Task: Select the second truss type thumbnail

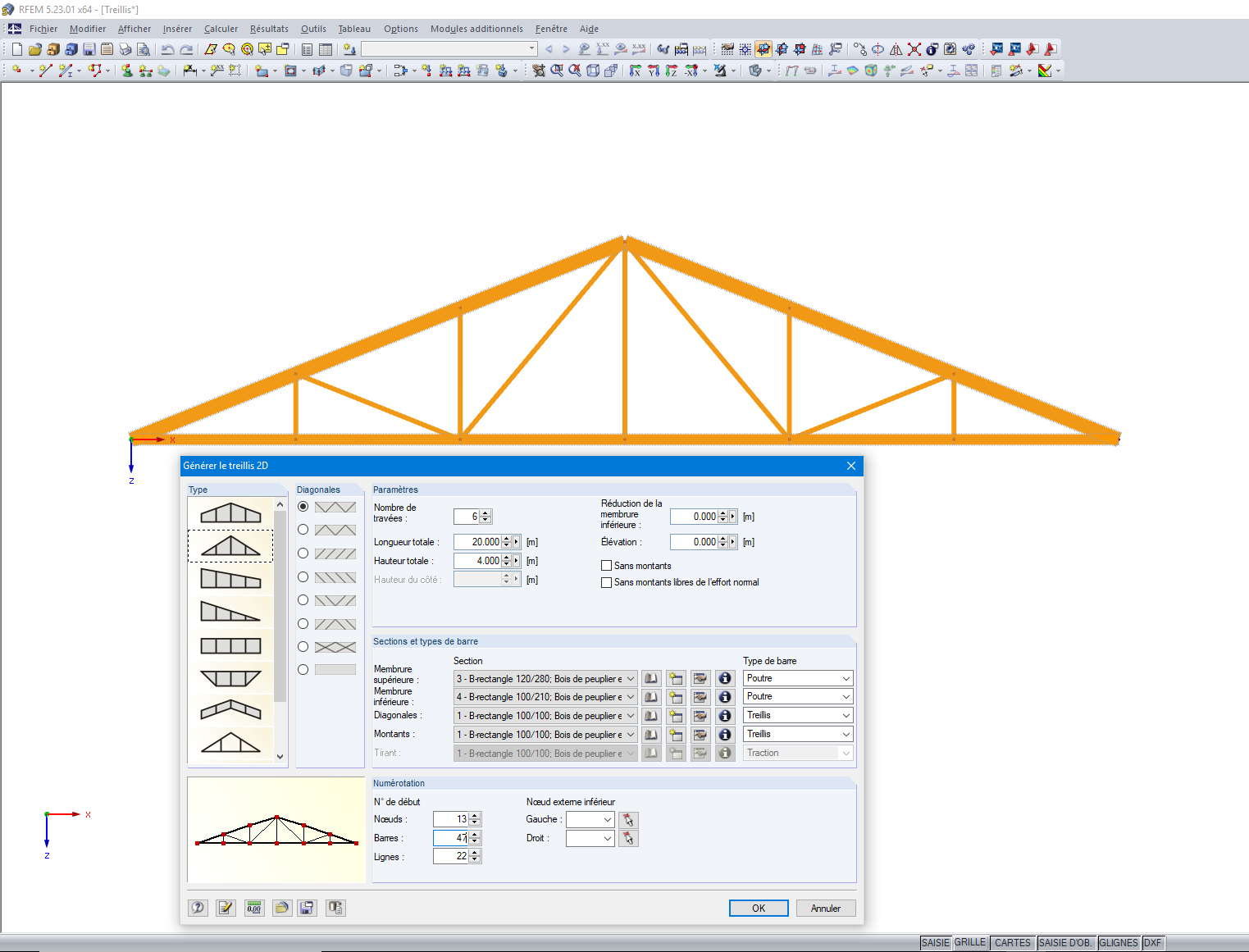Action: (230, 545)
